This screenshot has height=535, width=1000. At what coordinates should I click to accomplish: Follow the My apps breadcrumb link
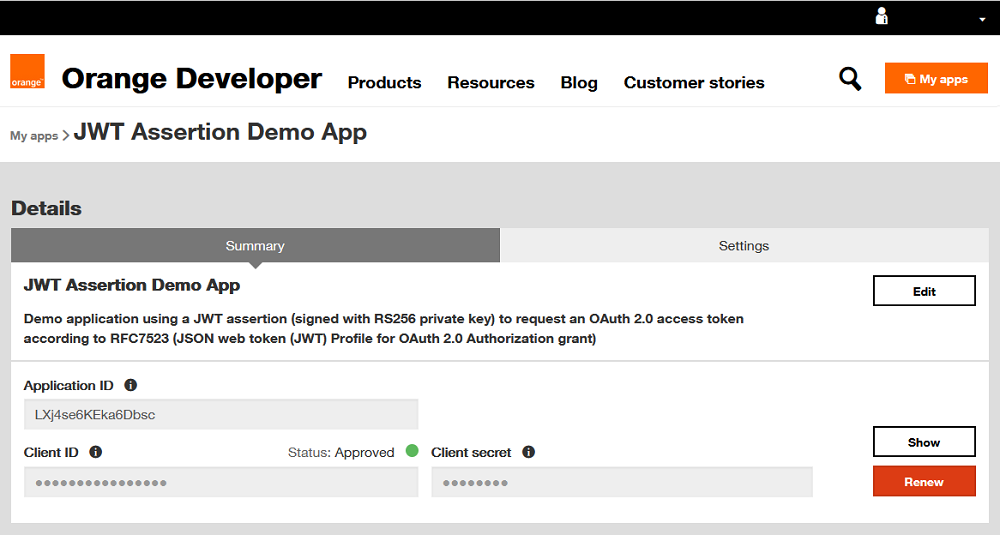coord(34,136)
